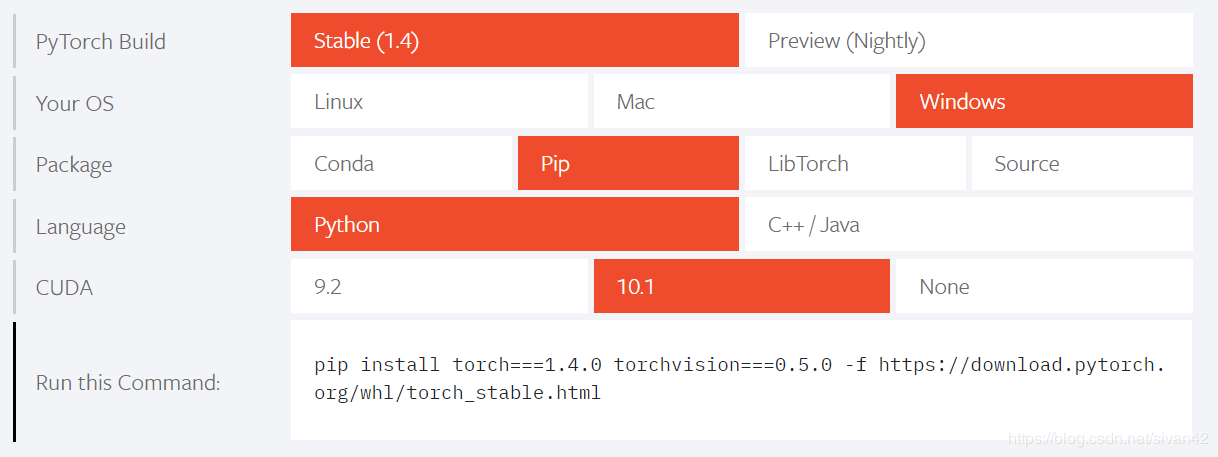Select the Pip package option
The width and height of the screenshot is (1218, 457).
628,164
